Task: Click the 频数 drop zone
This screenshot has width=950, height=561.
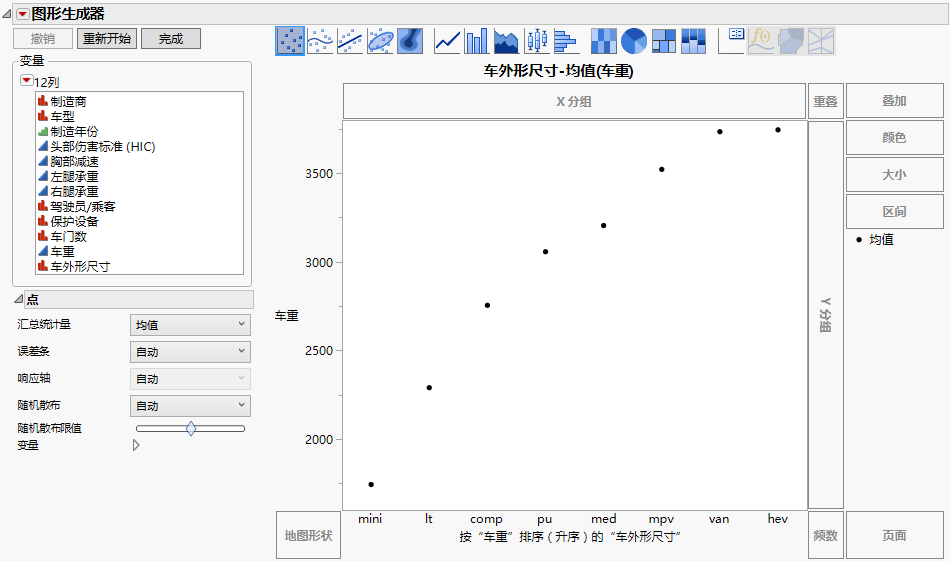Action: (x=825, y=535)
